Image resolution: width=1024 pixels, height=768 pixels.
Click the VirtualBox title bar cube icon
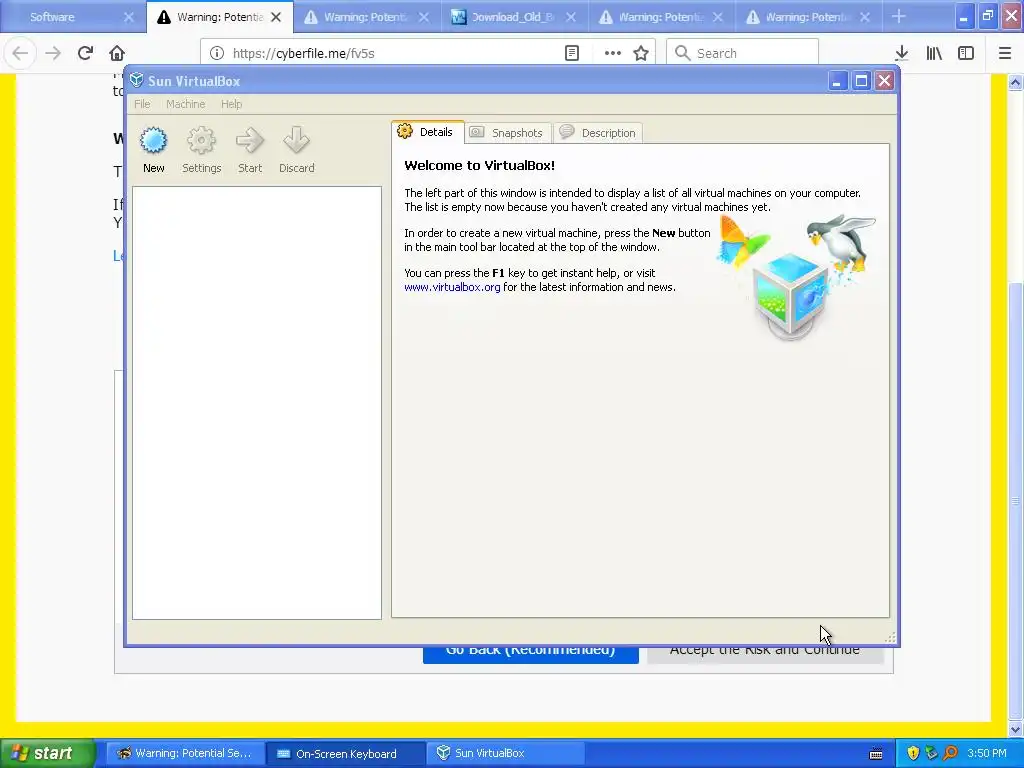point(136,80)
